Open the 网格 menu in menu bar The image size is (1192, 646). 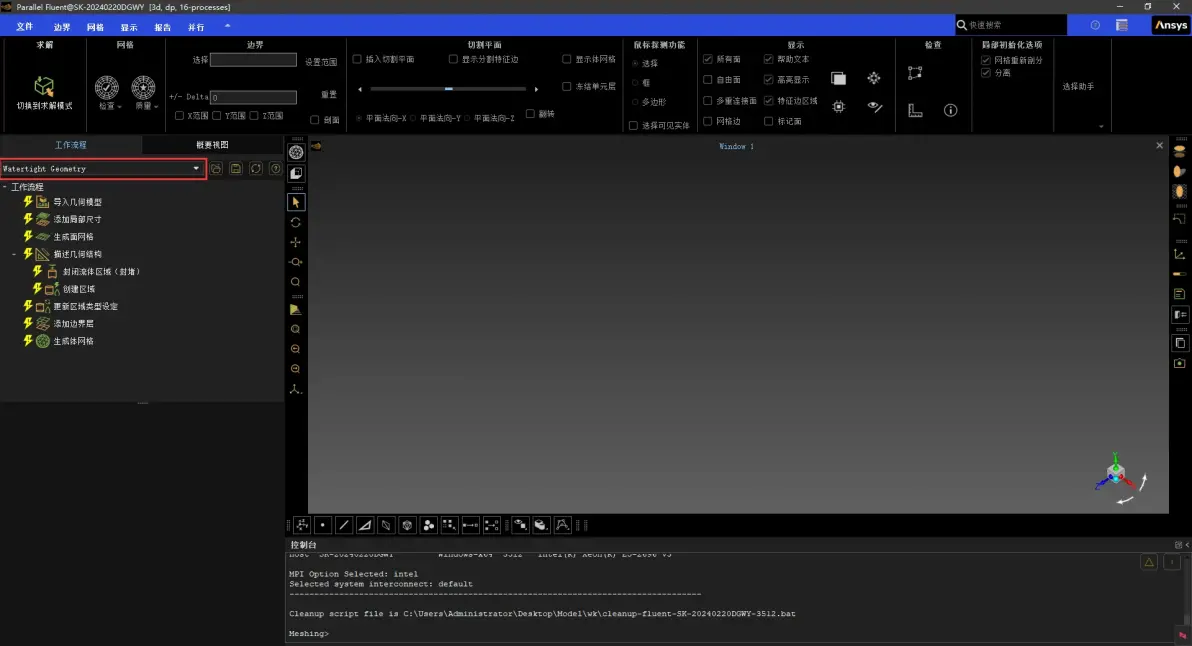[95, 27]
